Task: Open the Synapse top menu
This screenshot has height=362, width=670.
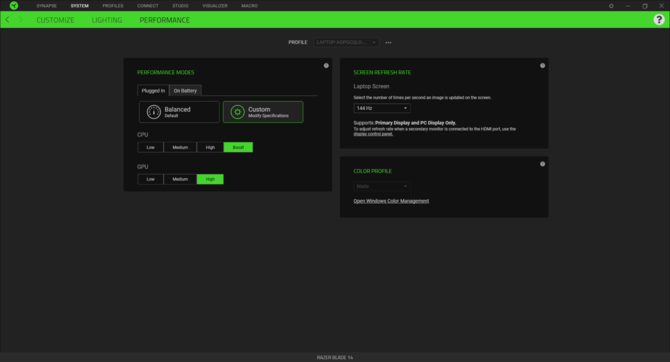Action: point(47,6)
